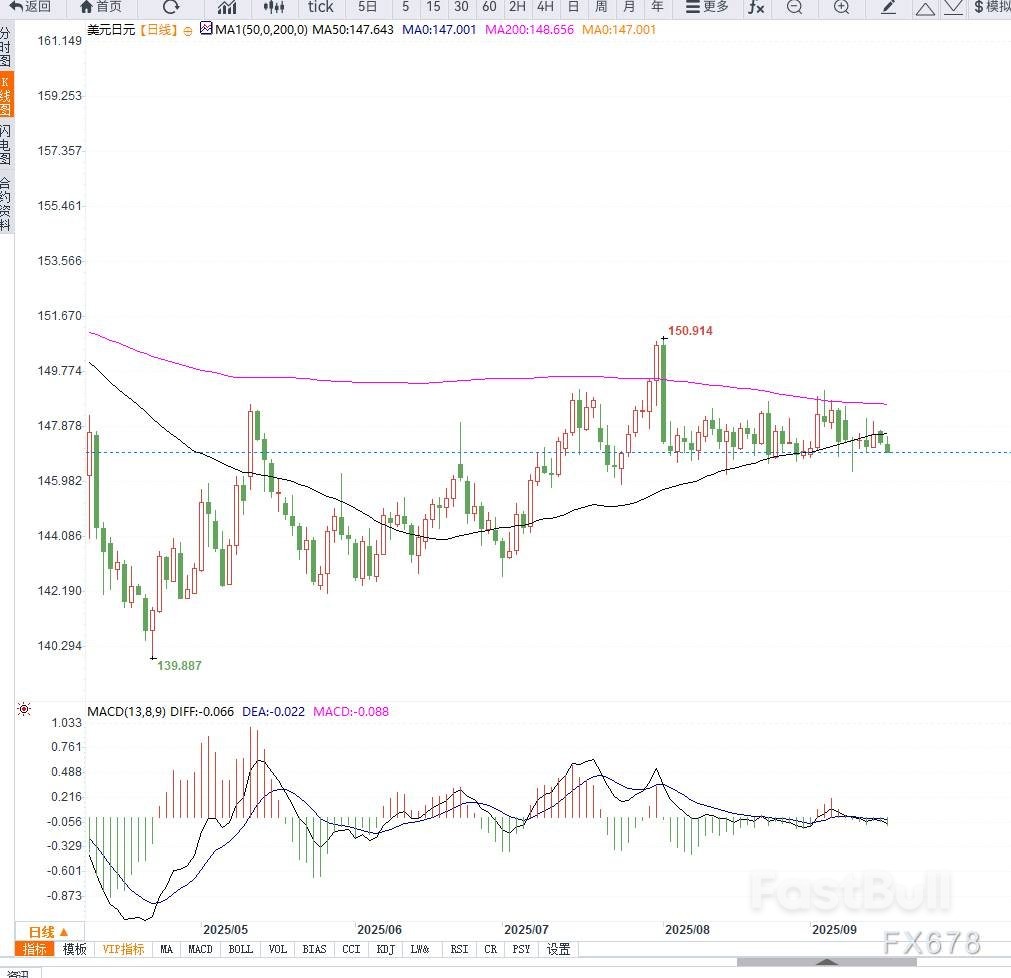Toggle the tick chart view

coord(320,7)
